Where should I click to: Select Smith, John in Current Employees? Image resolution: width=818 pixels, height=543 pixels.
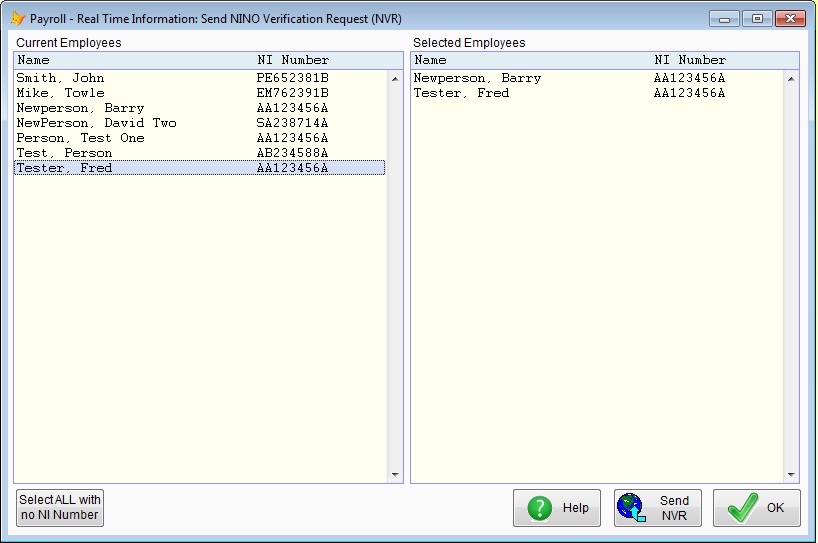tap(199, 78)
